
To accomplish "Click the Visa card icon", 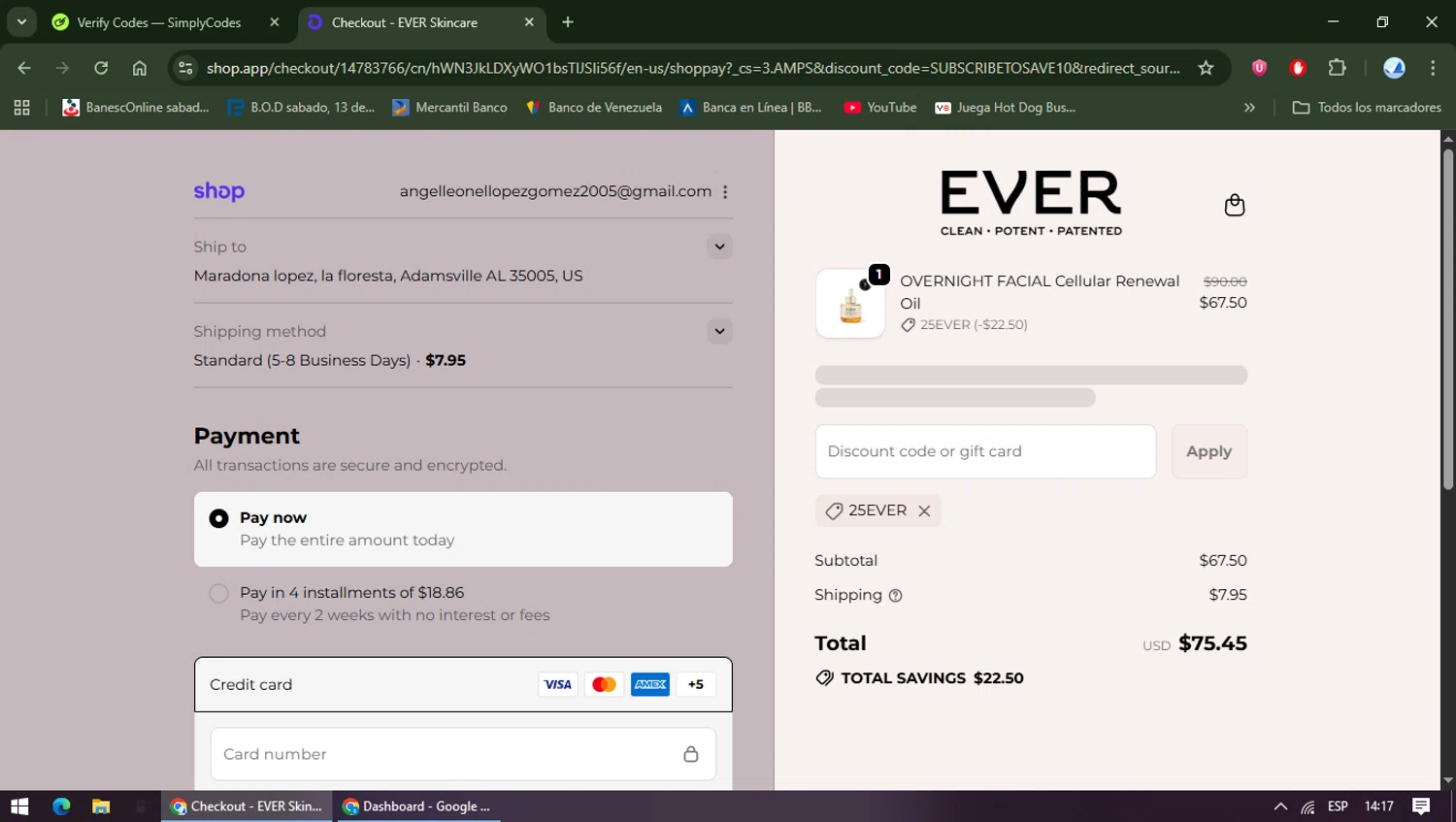I will coord(557,684).
